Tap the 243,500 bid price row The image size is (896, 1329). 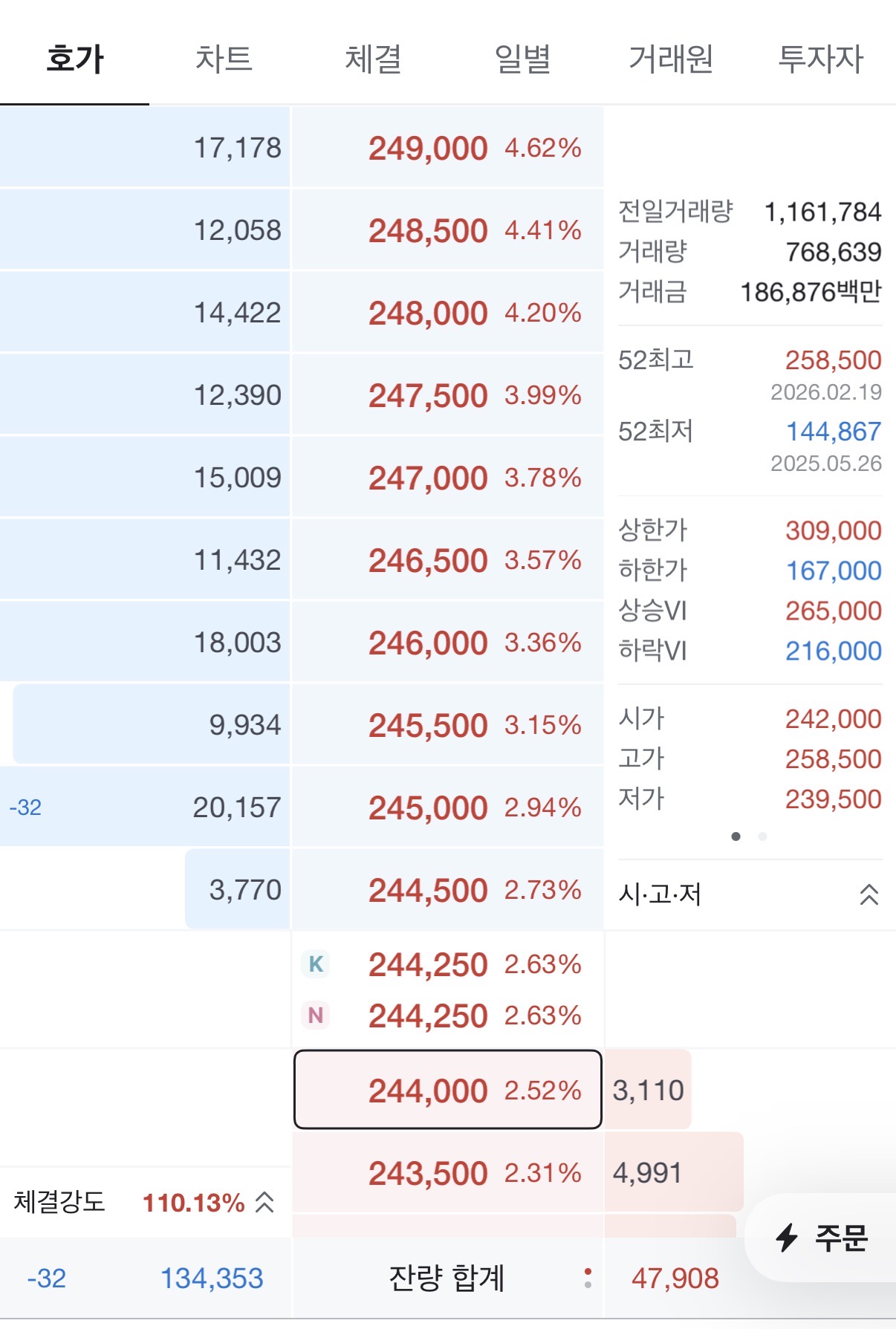click(448, 1173)
